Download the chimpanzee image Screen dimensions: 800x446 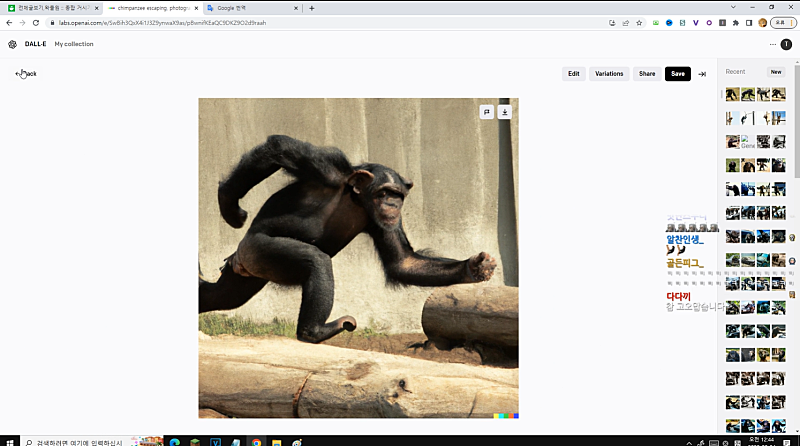coord(504,112)
